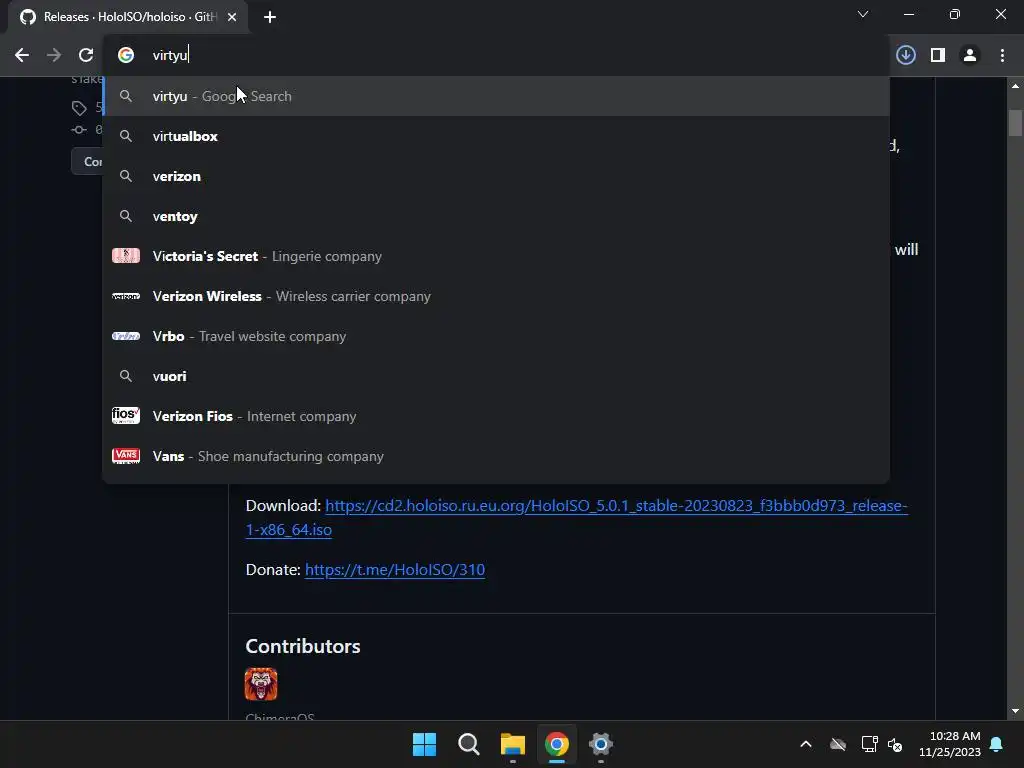
Task: Go back to the previous page
Action: [x=22, y=56]
